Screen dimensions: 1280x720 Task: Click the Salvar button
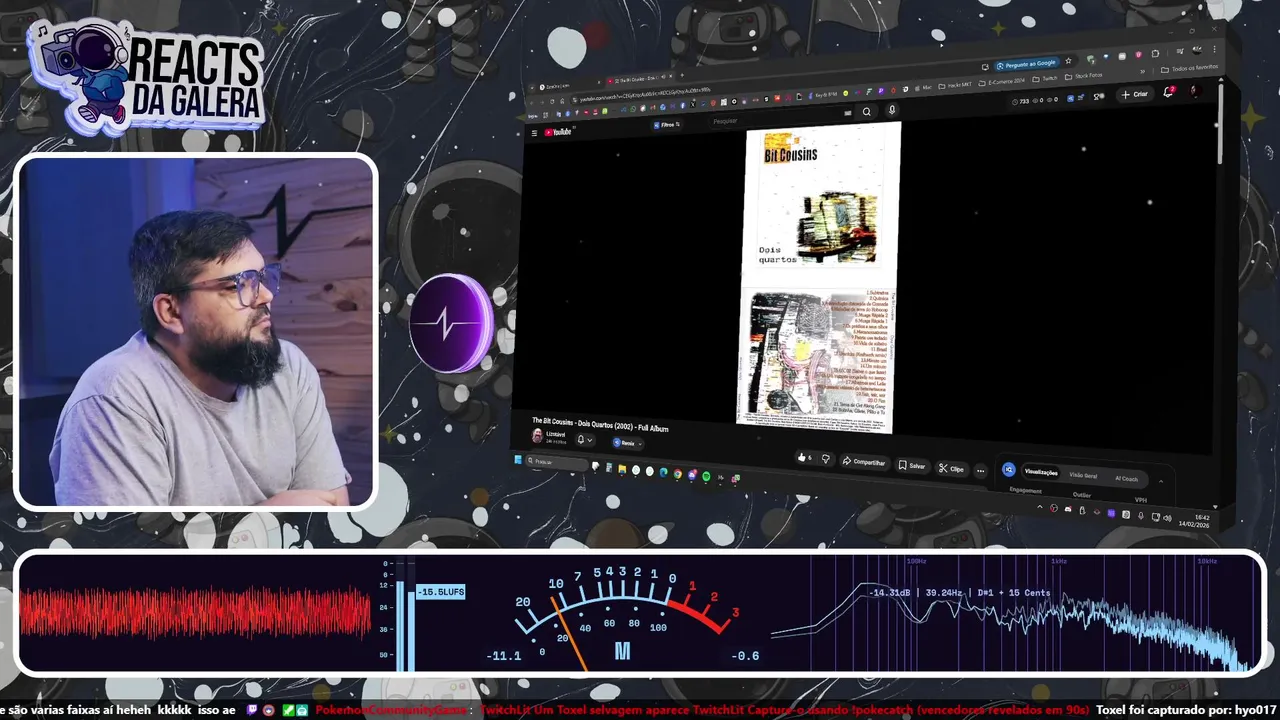(912, 465)
